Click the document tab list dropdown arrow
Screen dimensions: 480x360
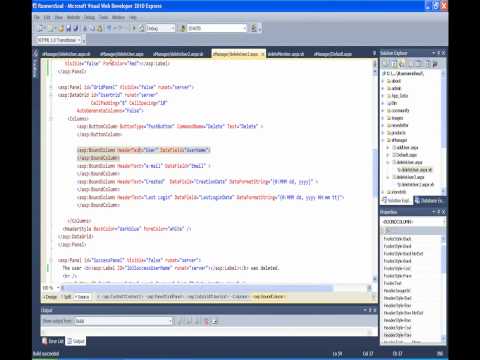click(374, 53)
